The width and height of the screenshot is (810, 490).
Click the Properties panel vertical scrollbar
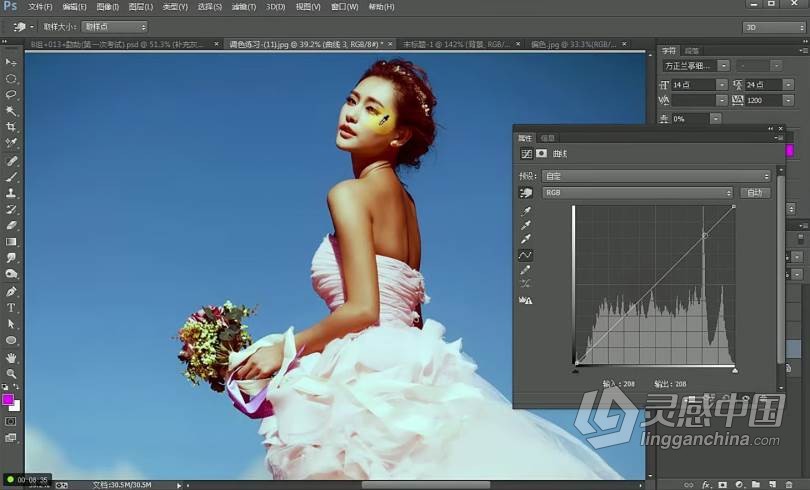781,269
